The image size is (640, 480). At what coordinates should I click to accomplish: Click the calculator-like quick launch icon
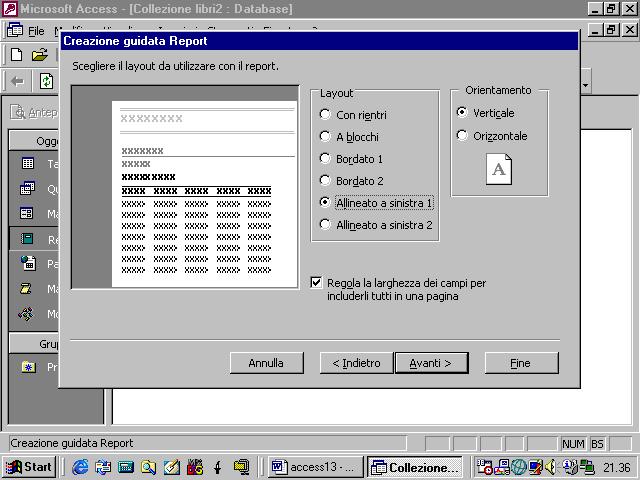(x=126, y=467)
